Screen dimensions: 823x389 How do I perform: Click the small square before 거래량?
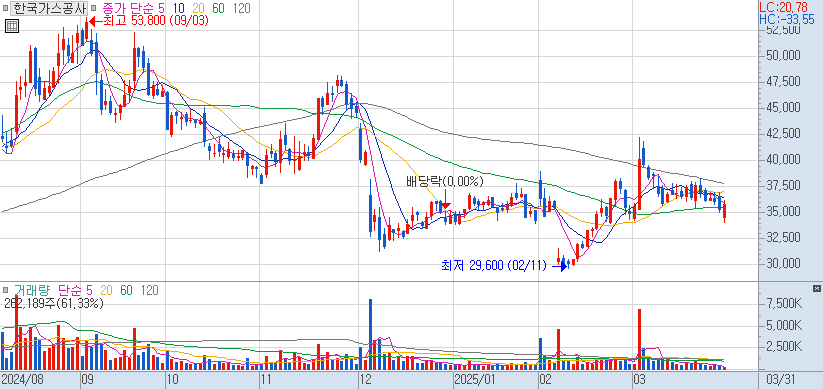6,290
